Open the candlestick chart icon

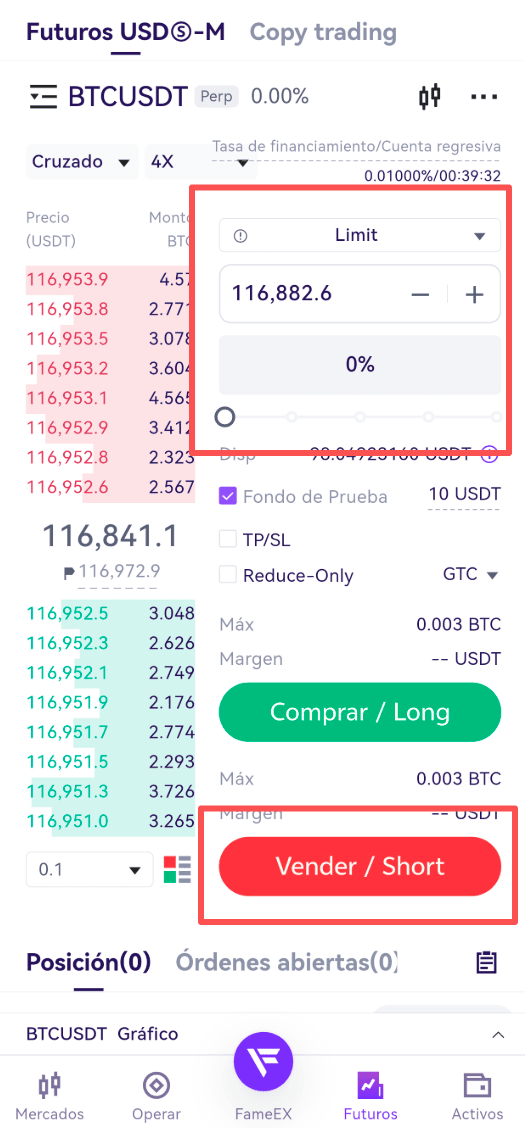pos(429,96)
